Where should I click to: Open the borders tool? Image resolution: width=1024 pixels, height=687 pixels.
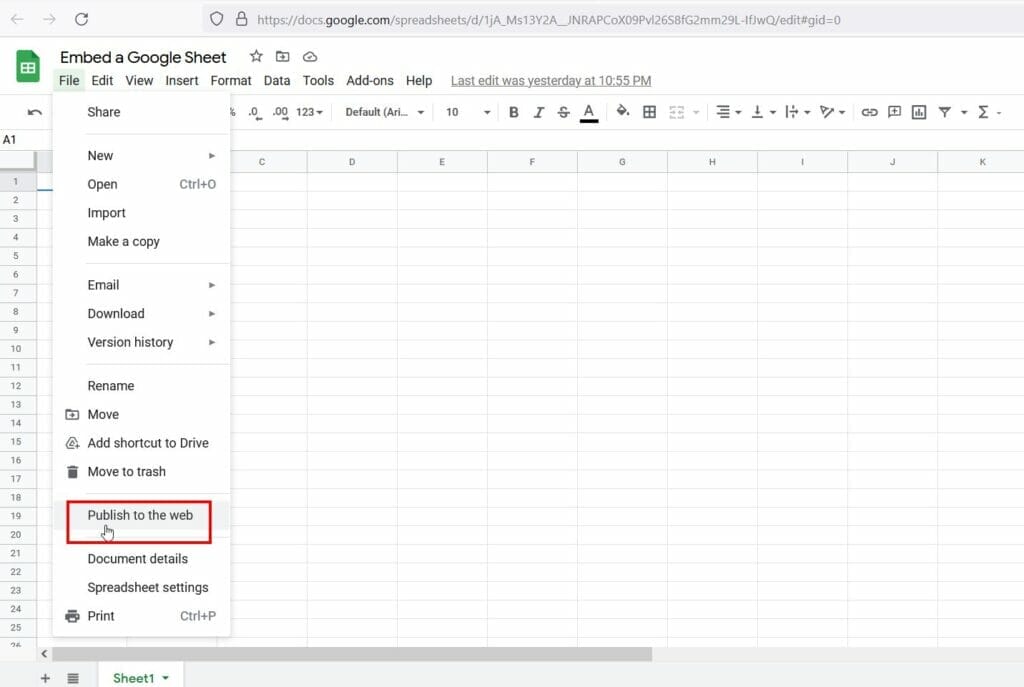[648, 112]
